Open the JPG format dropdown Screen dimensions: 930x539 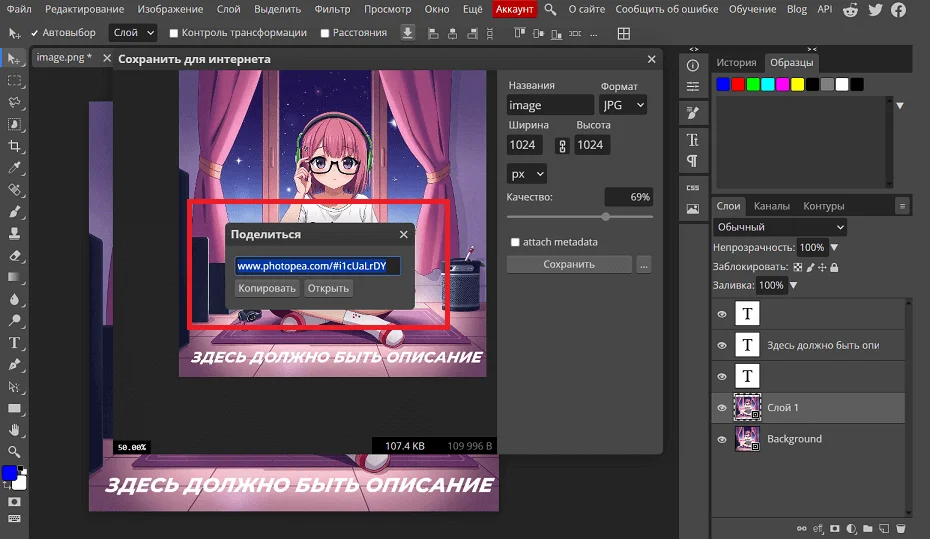623,105
